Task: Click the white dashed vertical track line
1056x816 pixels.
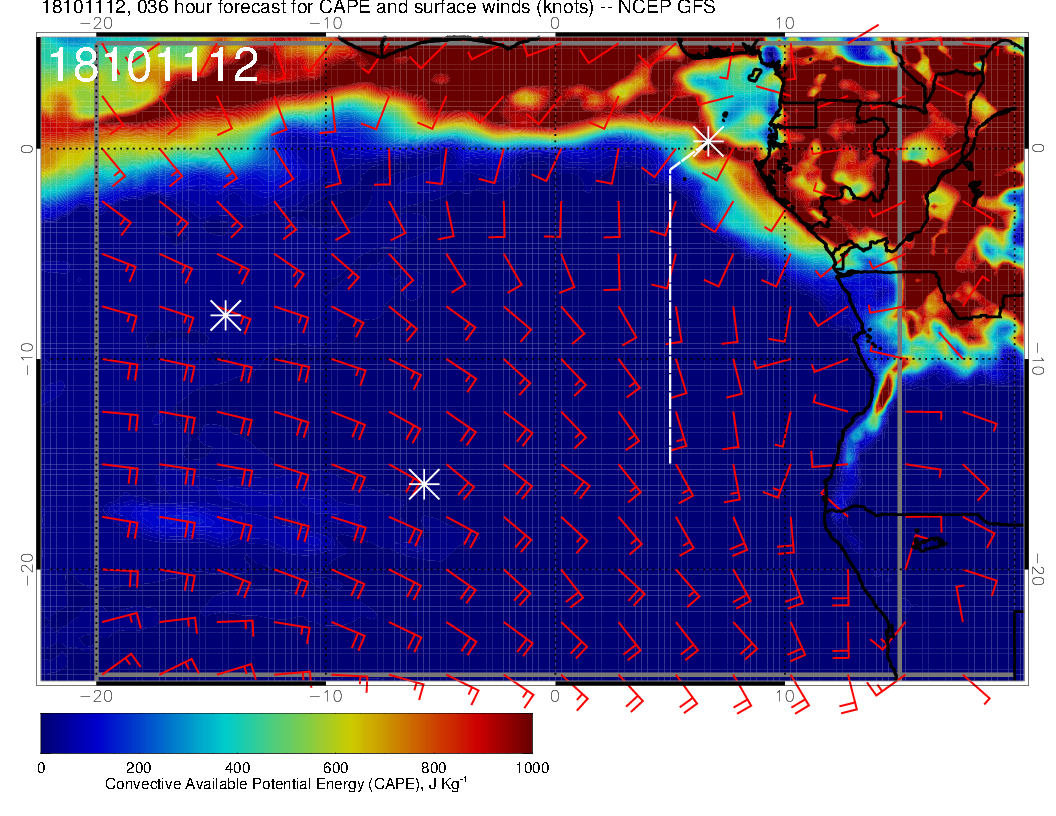Action: click(x=670, y=316)
